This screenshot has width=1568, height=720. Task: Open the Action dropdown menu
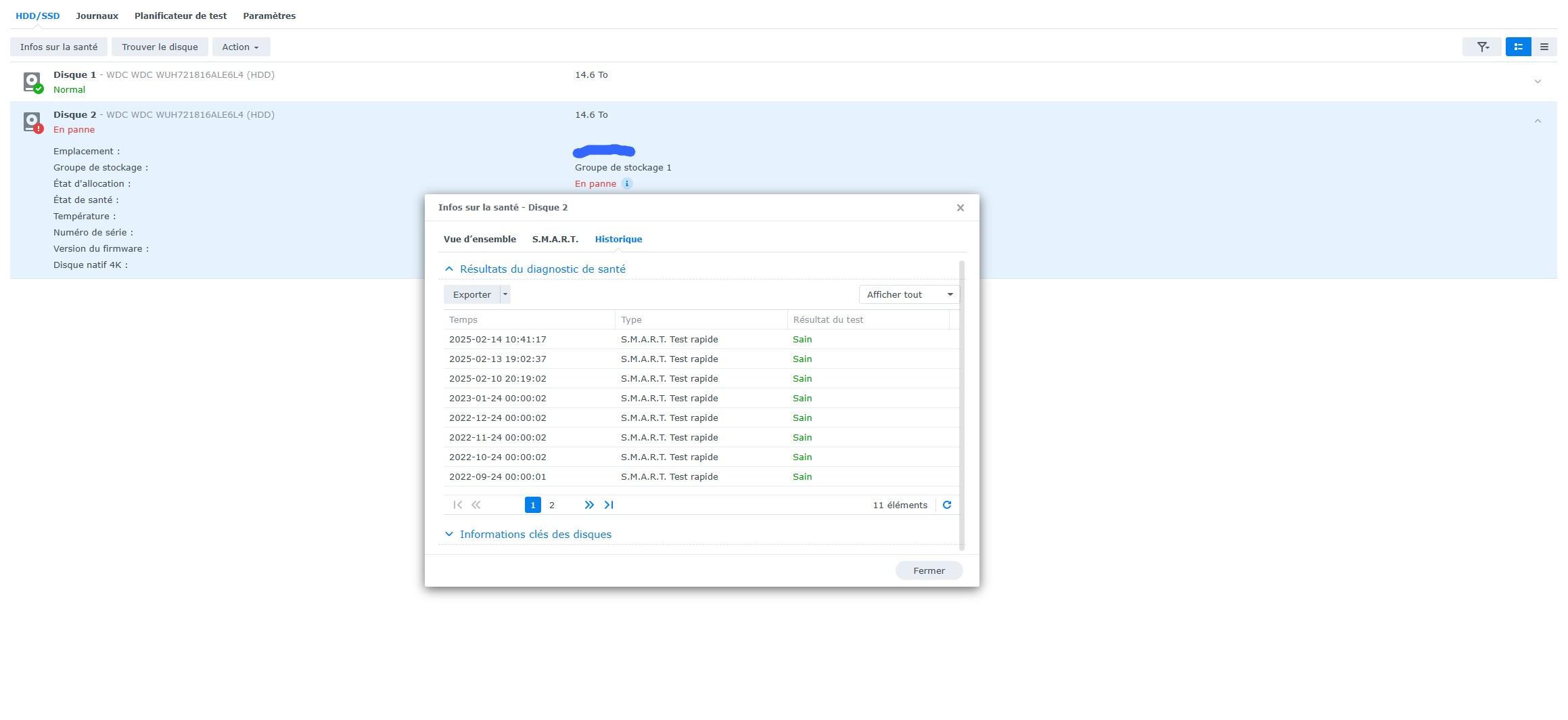click(x=241, y=47)
